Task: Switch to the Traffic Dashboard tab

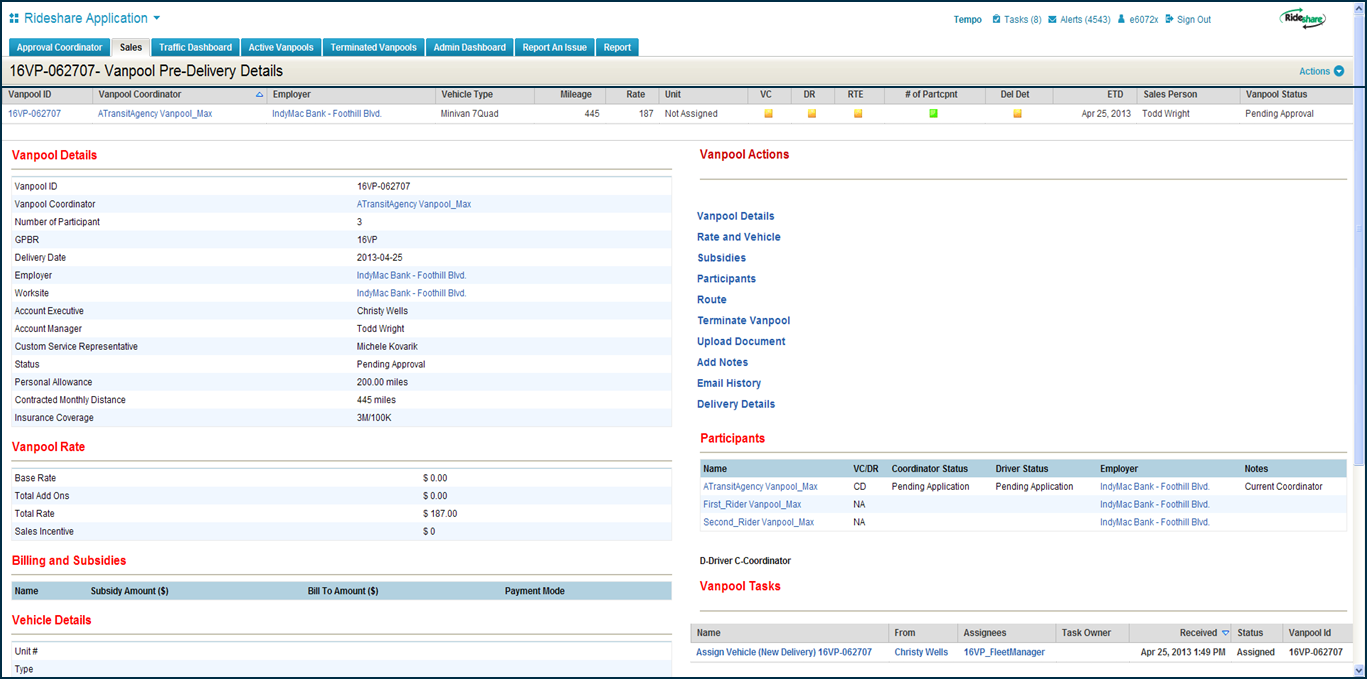Action: click(x=194, y=46)
